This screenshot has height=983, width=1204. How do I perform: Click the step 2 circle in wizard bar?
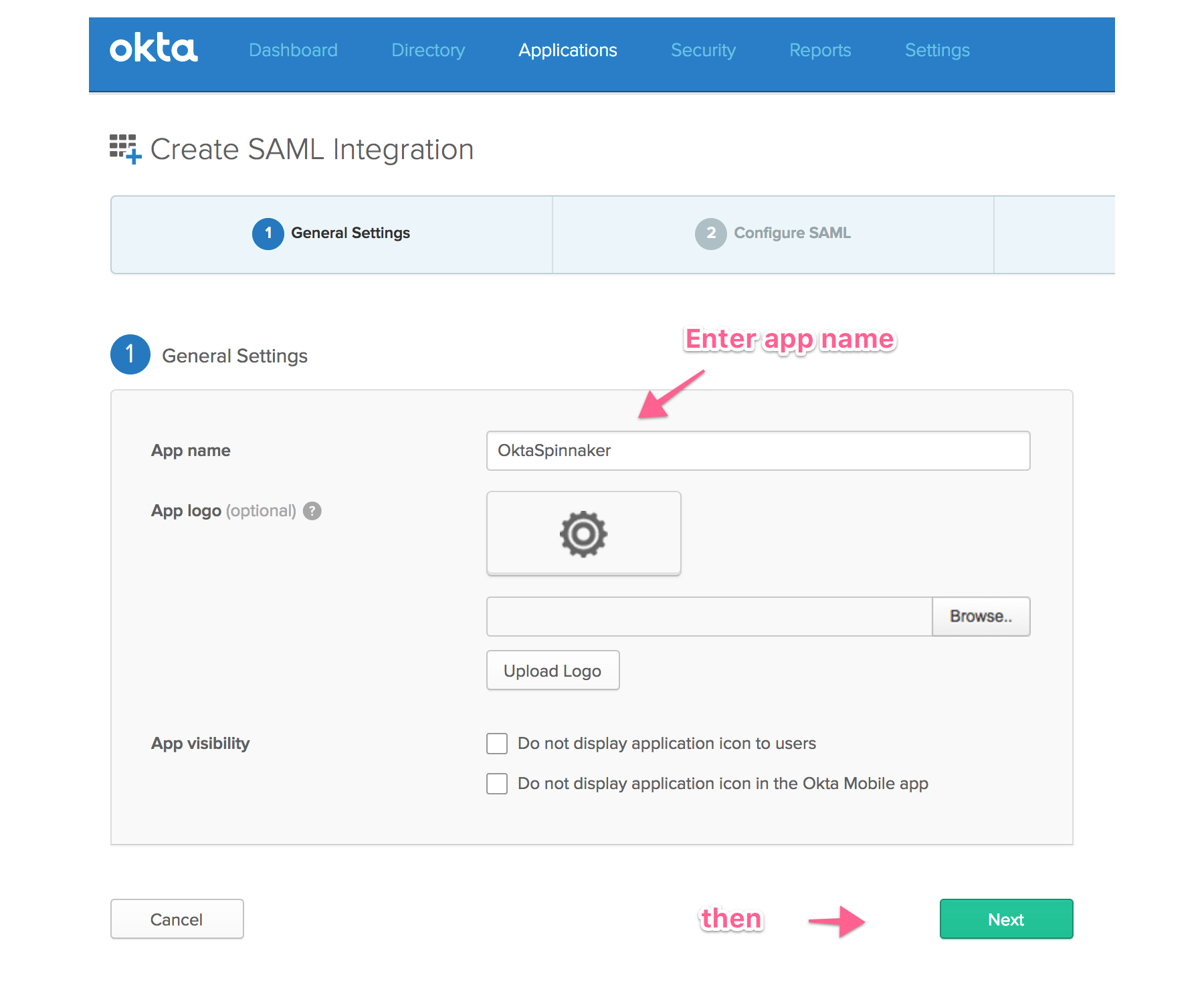pyautogui.click(x=710, y=233)
